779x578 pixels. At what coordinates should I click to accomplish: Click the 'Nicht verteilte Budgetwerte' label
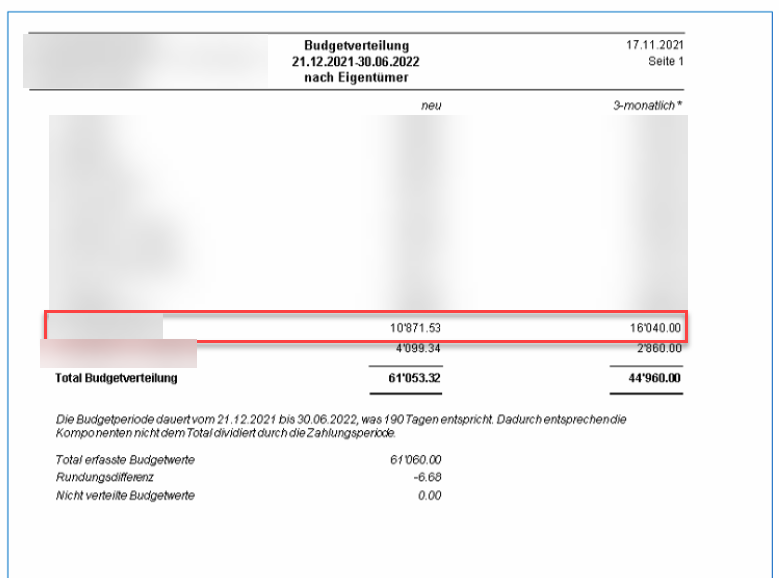[x=125, y=495]
